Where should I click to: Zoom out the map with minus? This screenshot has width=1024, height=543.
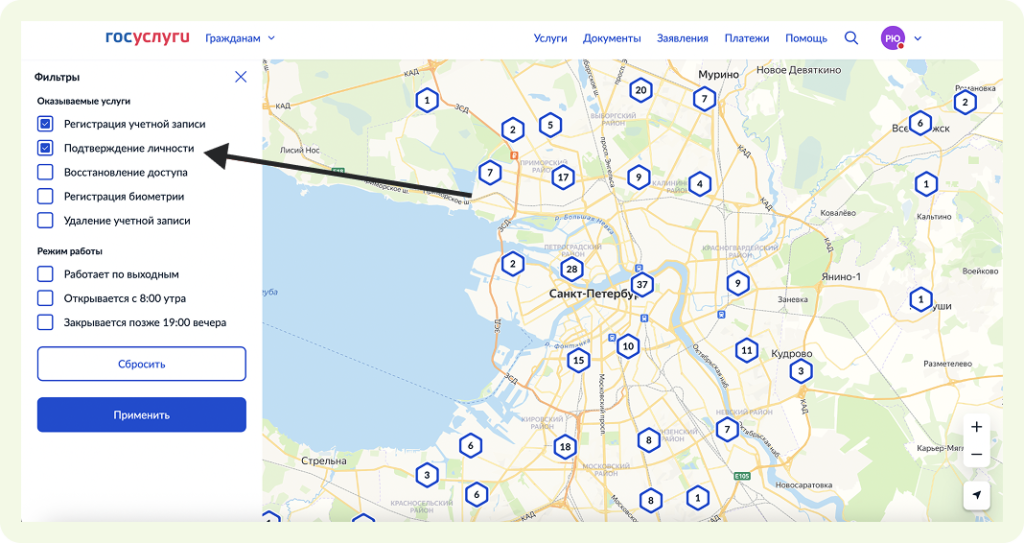pyautogui.click(x=976, y=454)
